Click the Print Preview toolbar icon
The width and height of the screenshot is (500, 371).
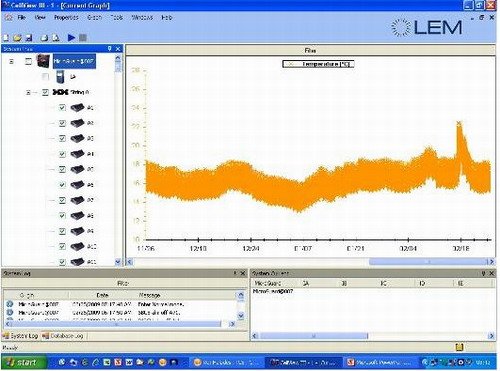(x=56, y=38)
